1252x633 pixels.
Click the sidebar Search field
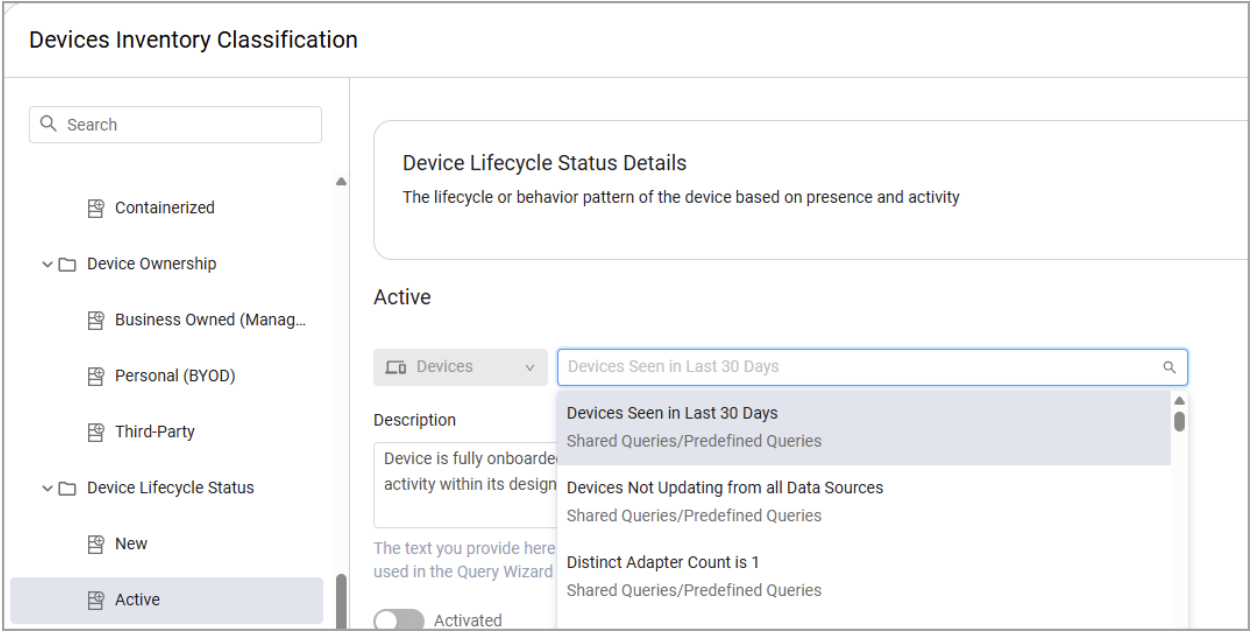185,125
